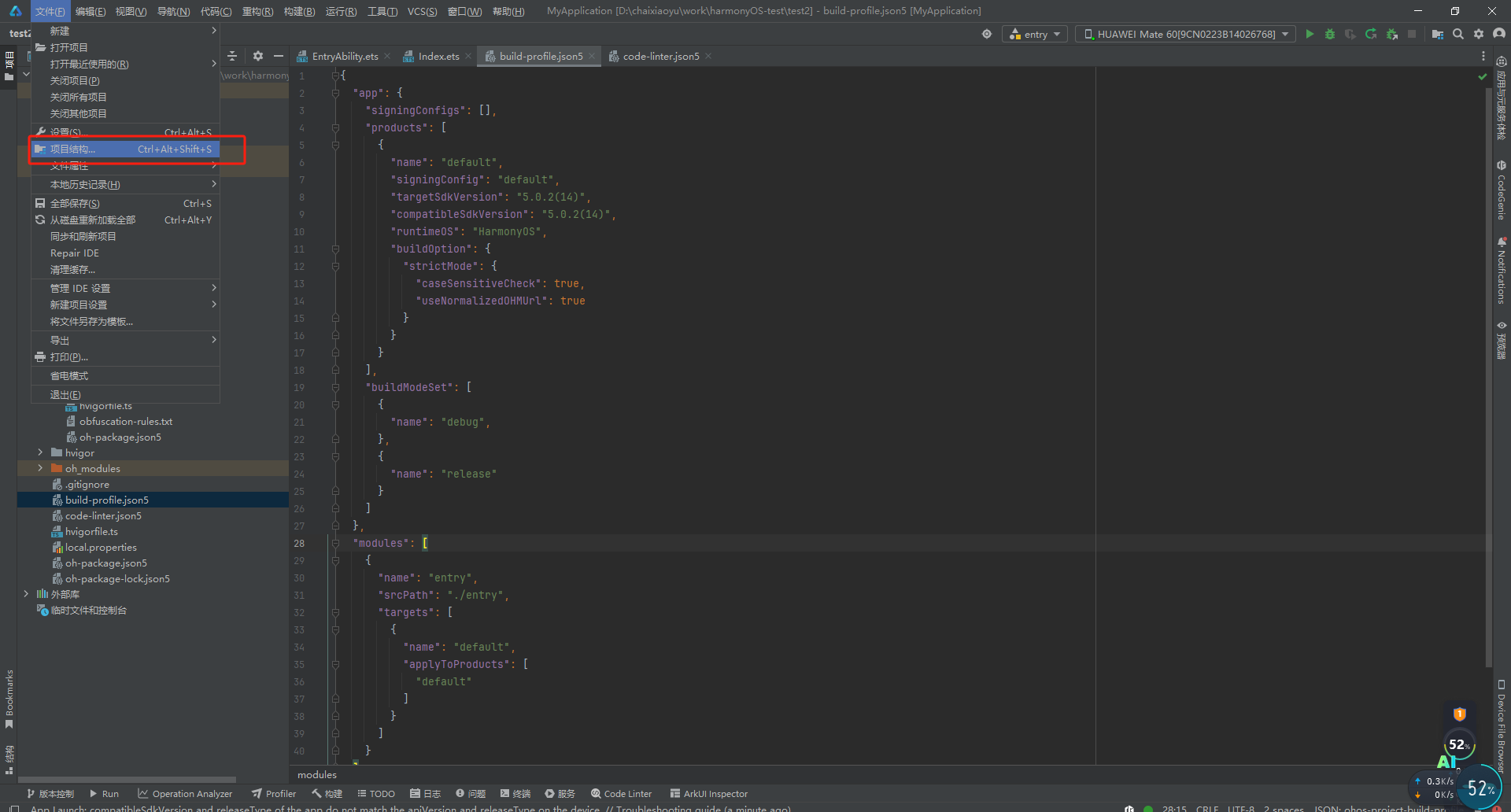Expand the 外部库 external libraries node
1511x812 pixels.
26,594
